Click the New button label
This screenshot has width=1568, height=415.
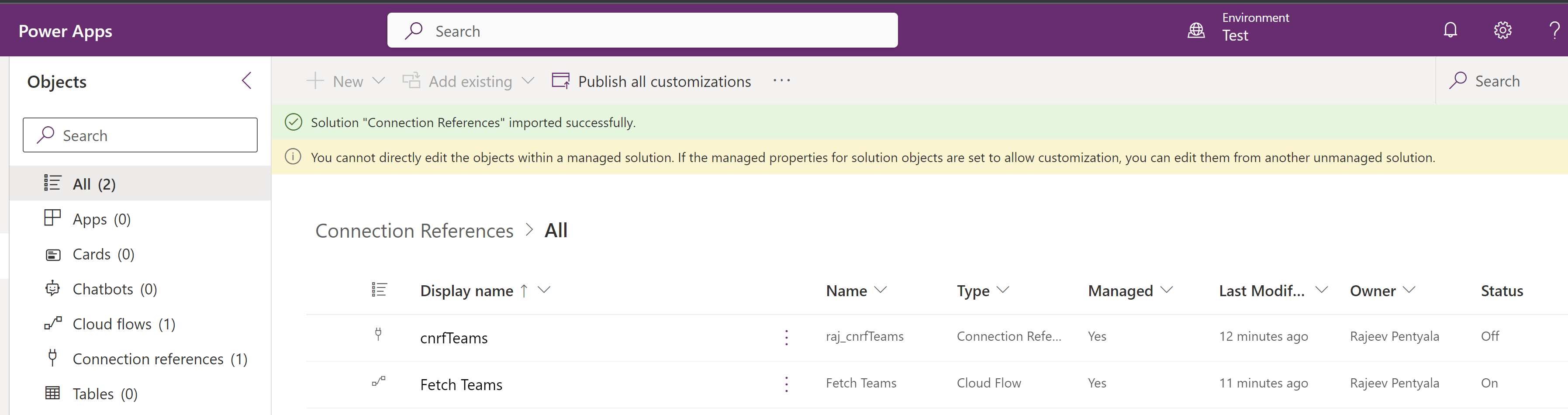[x=348, y=82]
